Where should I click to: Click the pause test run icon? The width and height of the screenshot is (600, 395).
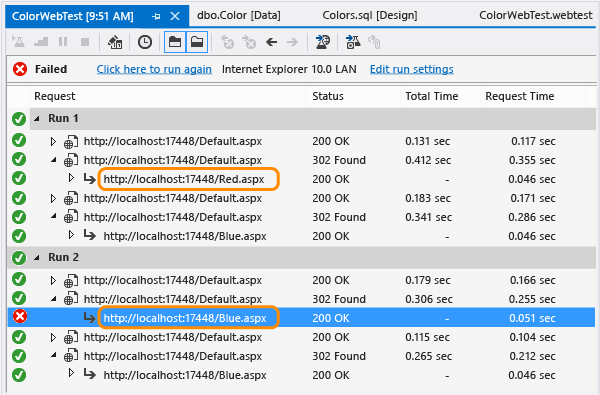[x=63, y=42]
